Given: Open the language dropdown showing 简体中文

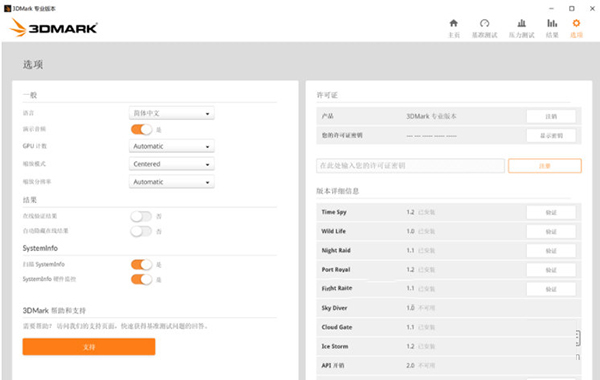Looking at the screenshot, I should (171, 113).
